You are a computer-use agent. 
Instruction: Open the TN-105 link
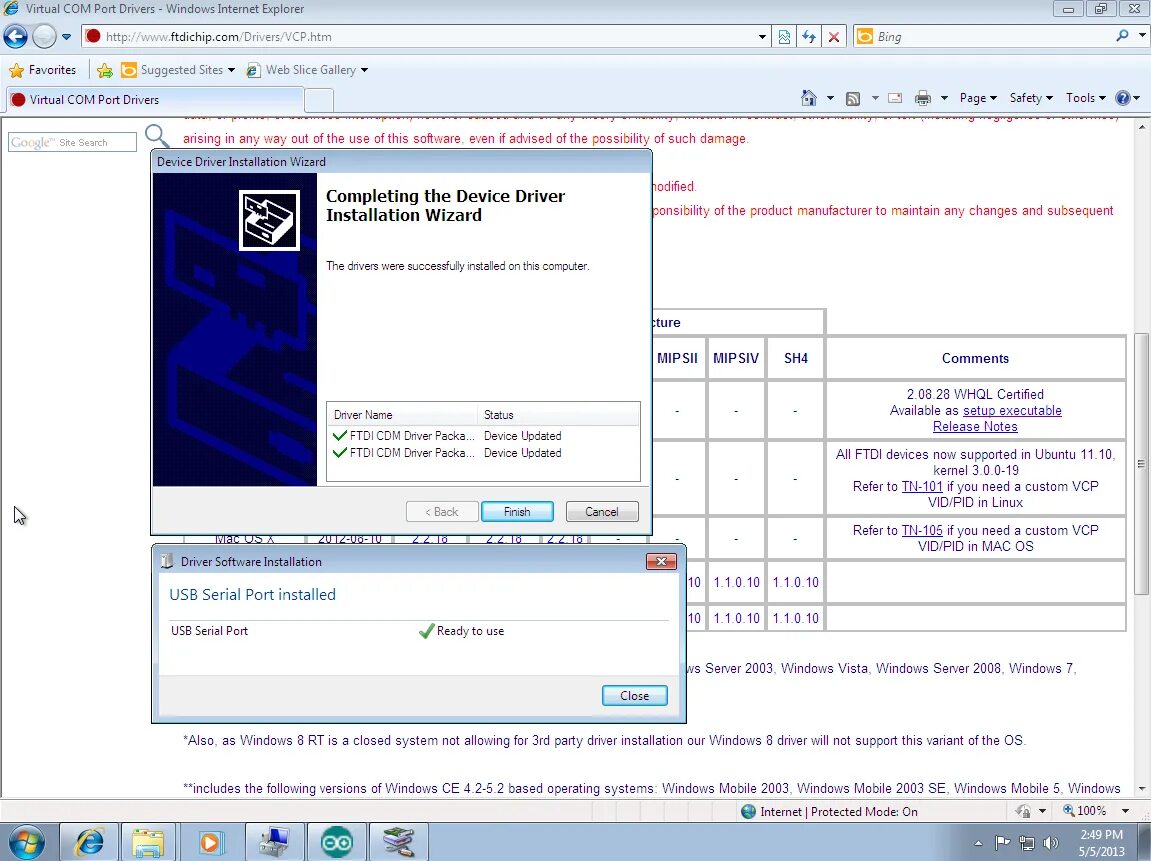[922, 531]
